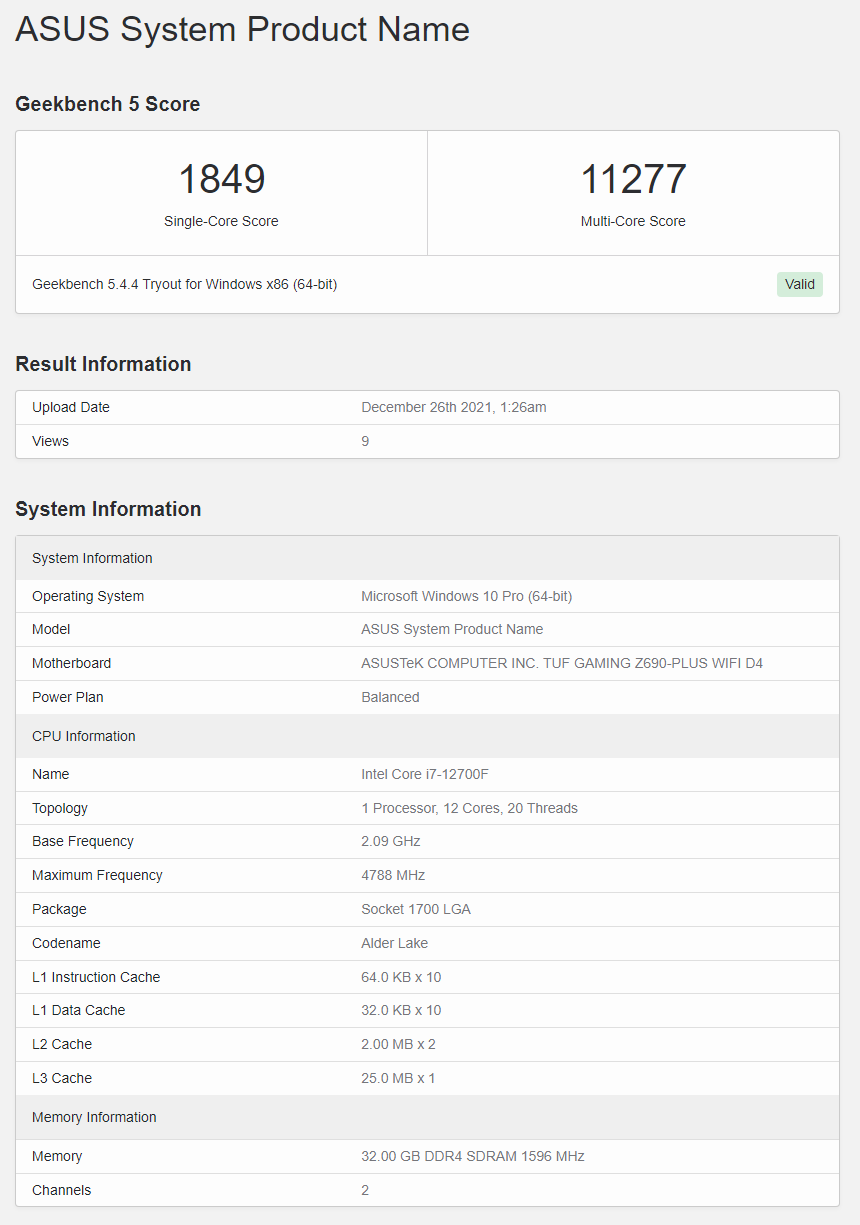This screenshot has width=860, height=1225.
Task: Click the upload date December 26th 2021 value
Action: (453, 407)
